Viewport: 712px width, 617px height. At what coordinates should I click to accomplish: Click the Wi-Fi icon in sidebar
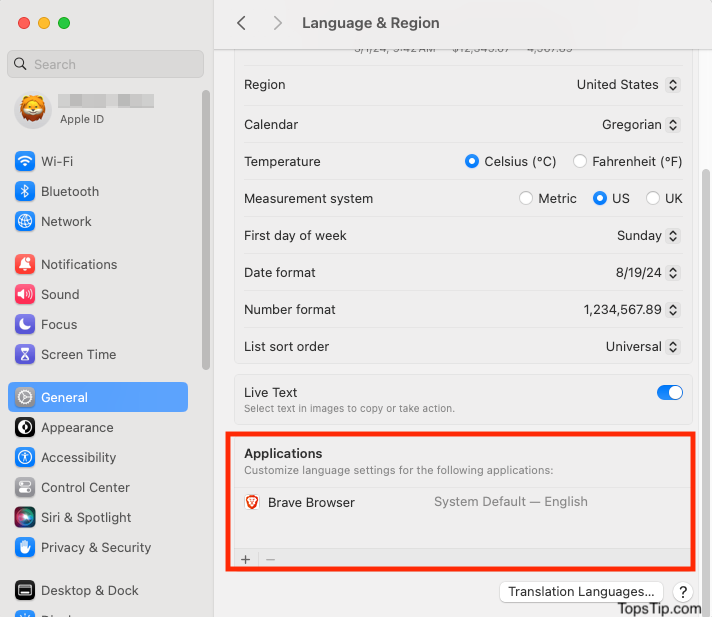[25, 161]
